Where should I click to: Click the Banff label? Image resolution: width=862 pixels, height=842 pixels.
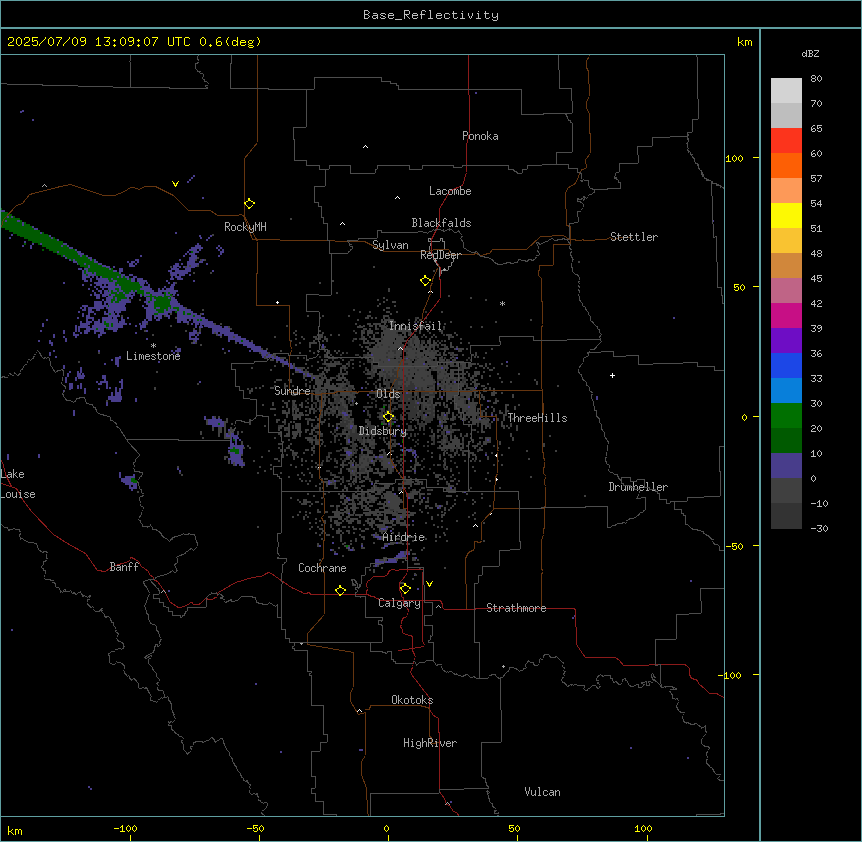pos(124,567)
